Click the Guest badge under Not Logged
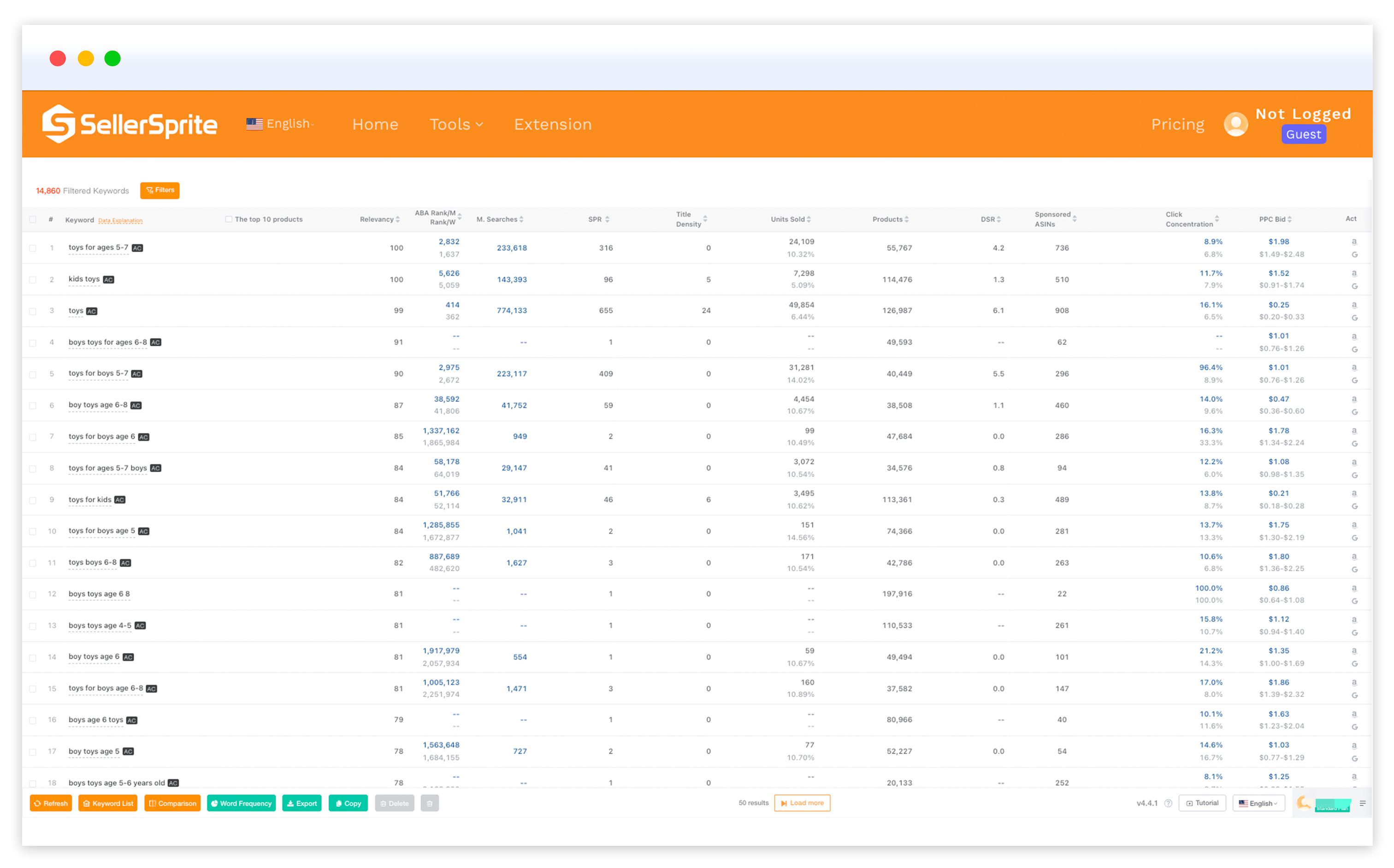The width and height of the screenshot is (1394, 868). click(x=1303, y=134)
